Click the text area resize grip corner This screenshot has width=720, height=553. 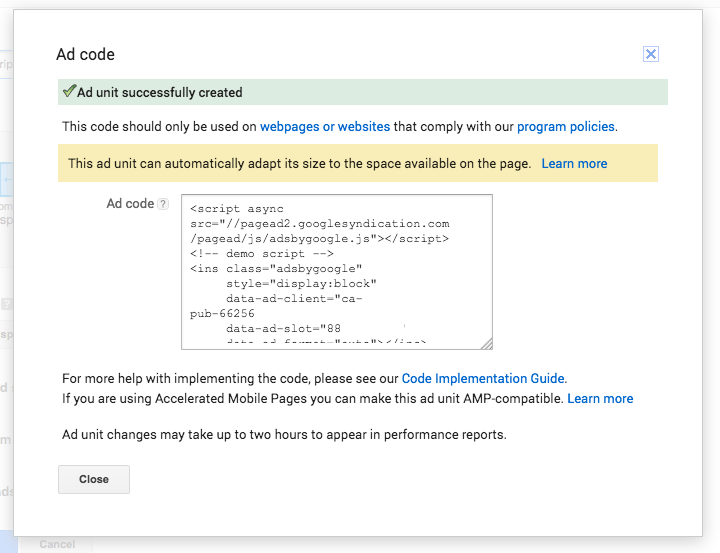tap(487, 344)
